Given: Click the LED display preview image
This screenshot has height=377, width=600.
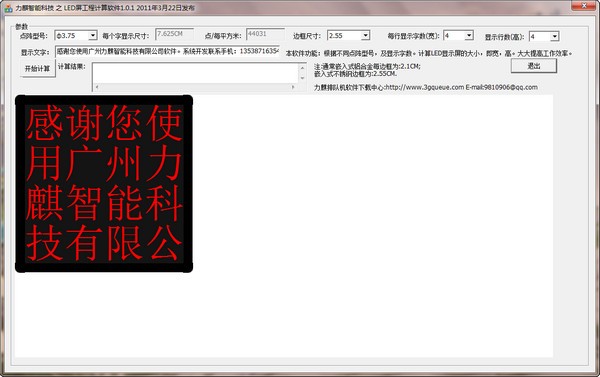Looking at the screenshot, I should coord(104,184).
